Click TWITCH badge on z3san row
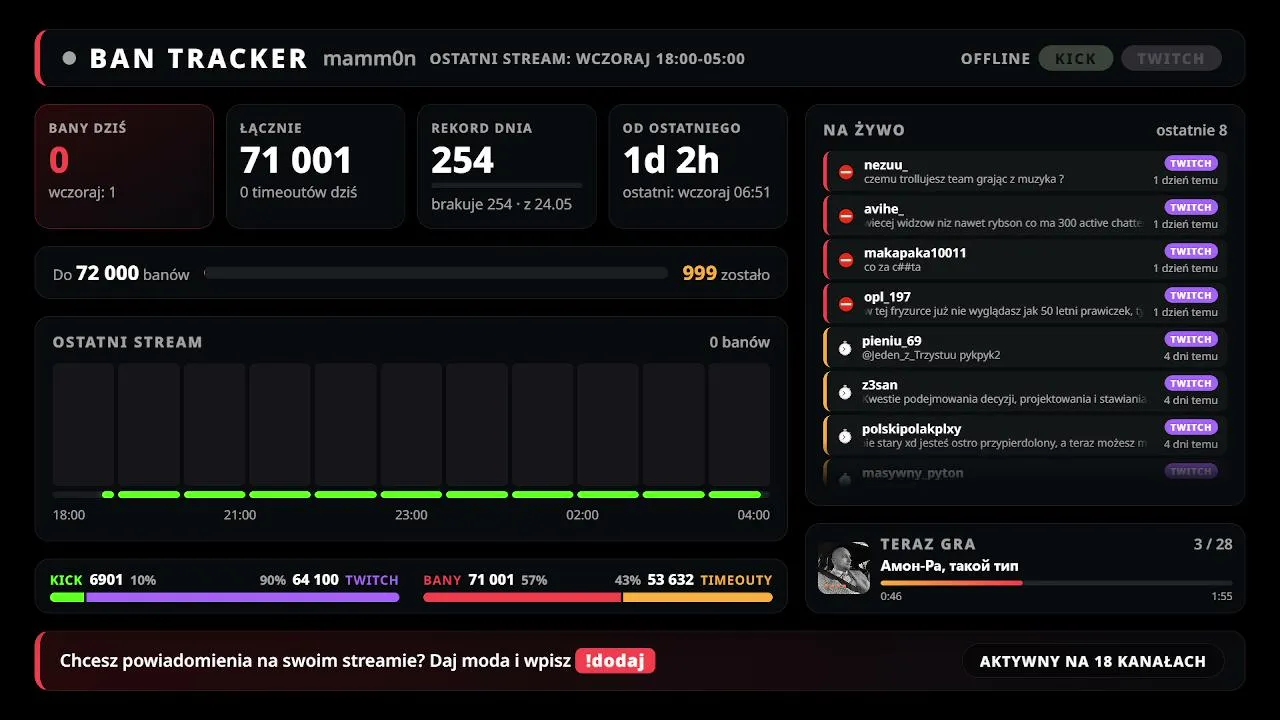Viewport: 1280px width, 720px height. [x=1191, y=383]
